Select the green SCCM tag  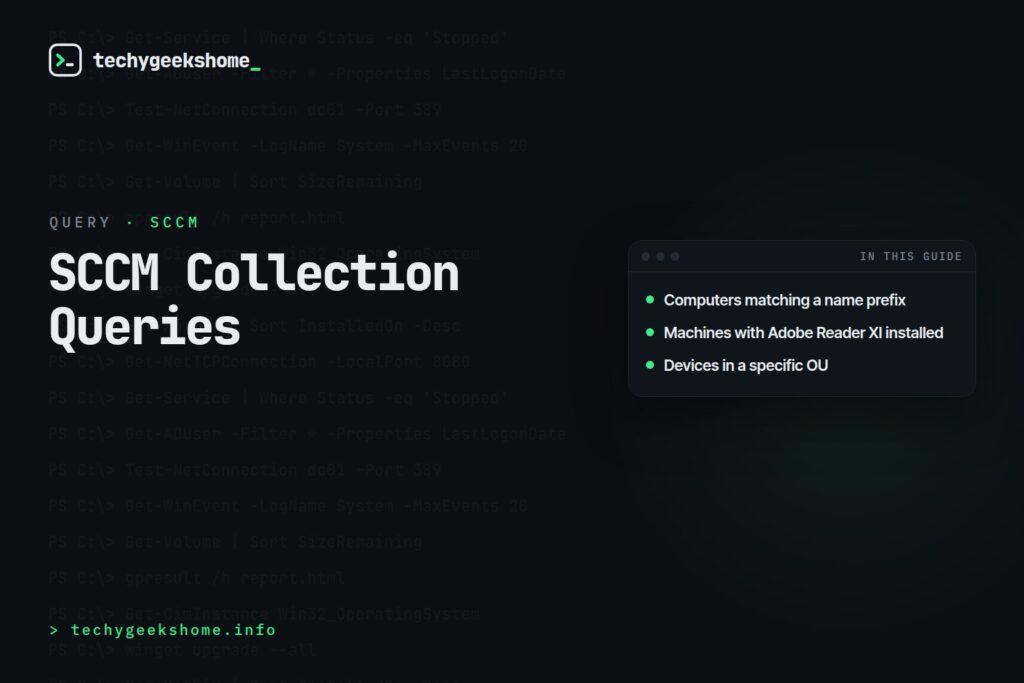point(174,223)
